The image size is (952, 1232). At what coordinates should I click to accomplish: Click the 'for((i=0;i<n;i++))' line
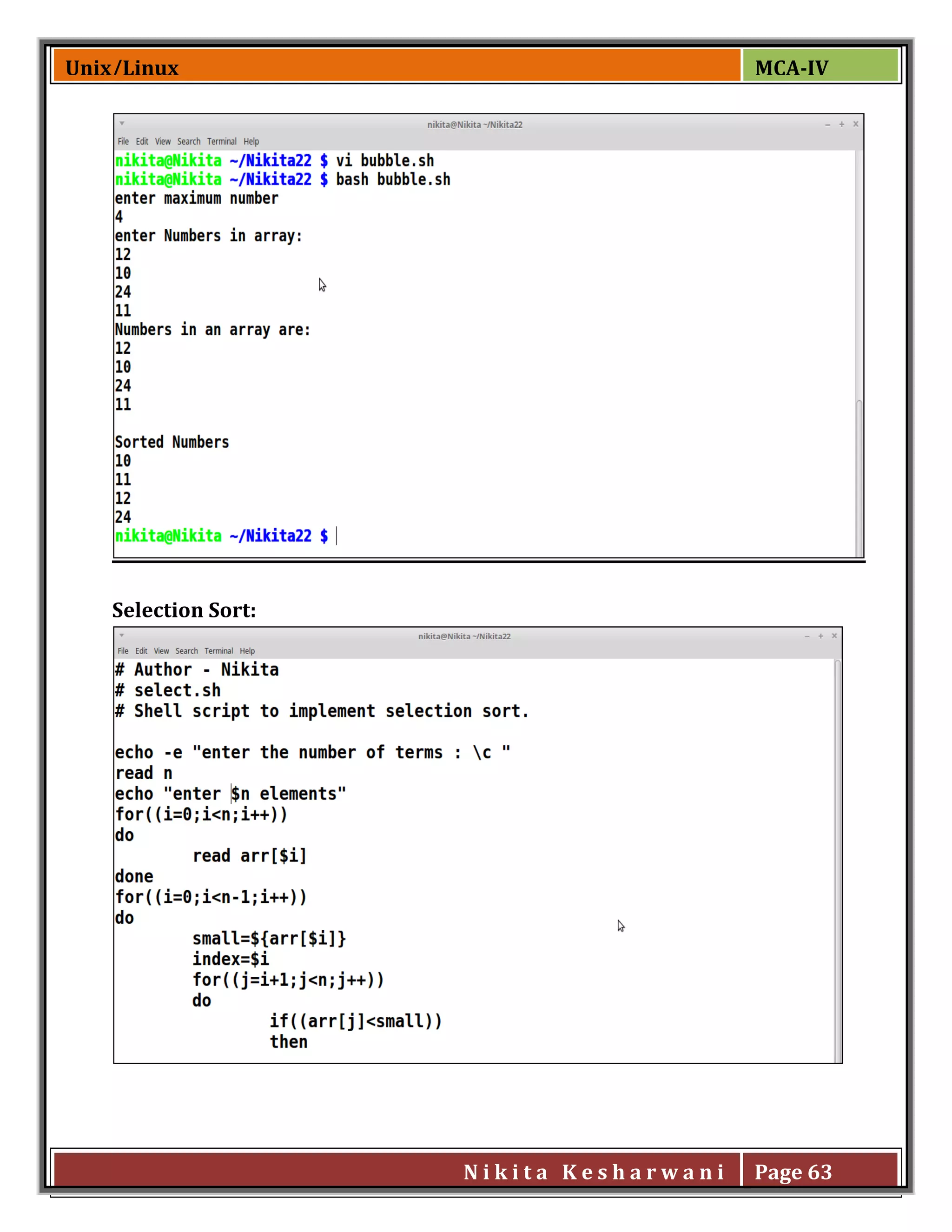[x=201, y=815]
